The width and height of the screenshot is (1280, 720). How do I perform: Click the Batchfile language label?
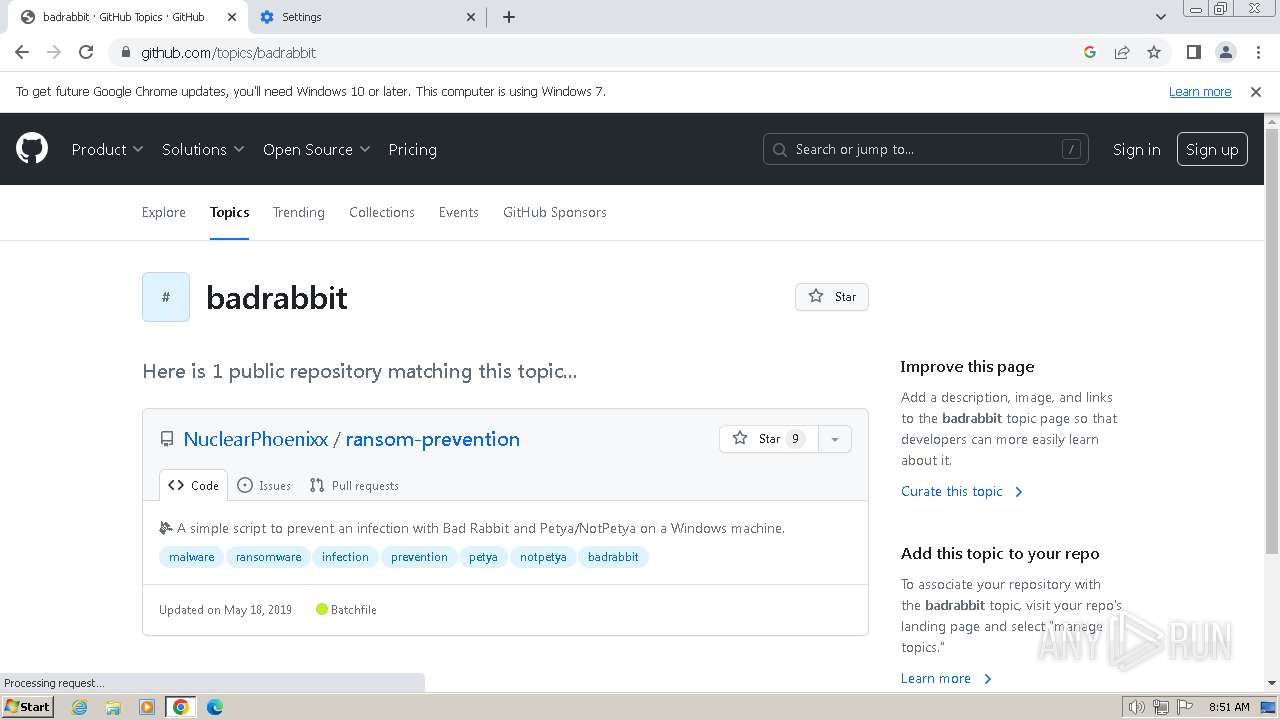pyautogui.click(x=346, y=609)
